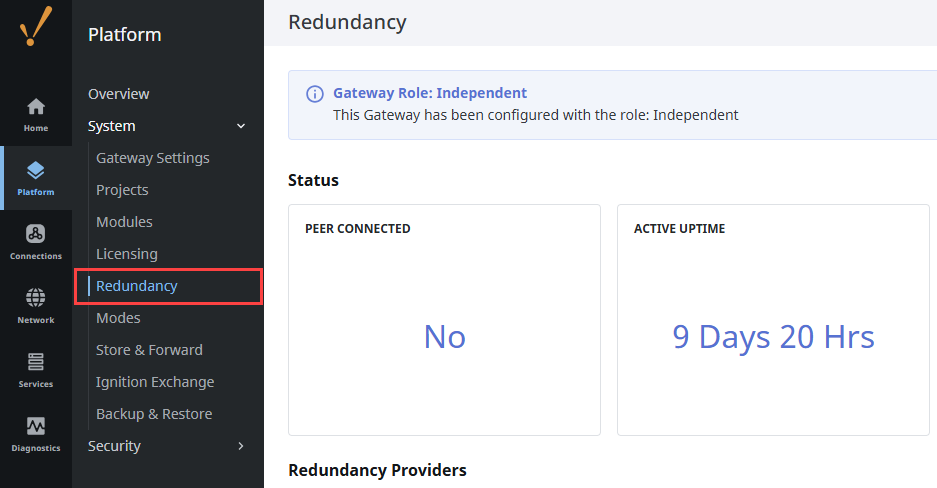Image resolution: width=937 pixels, height=488 pixels.
Task: Go to Backup & Restore
Action: click(x=154, y=414)
